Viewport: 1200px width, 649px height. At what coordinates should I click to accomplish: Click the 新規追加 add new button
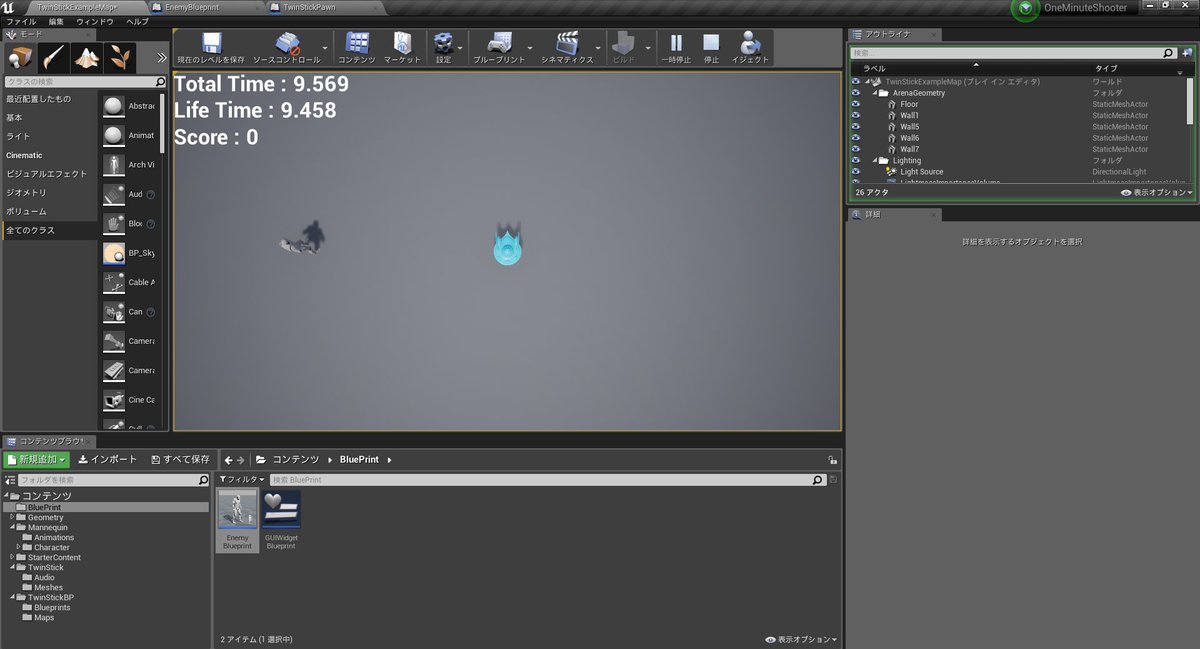(x=37, y=460)
